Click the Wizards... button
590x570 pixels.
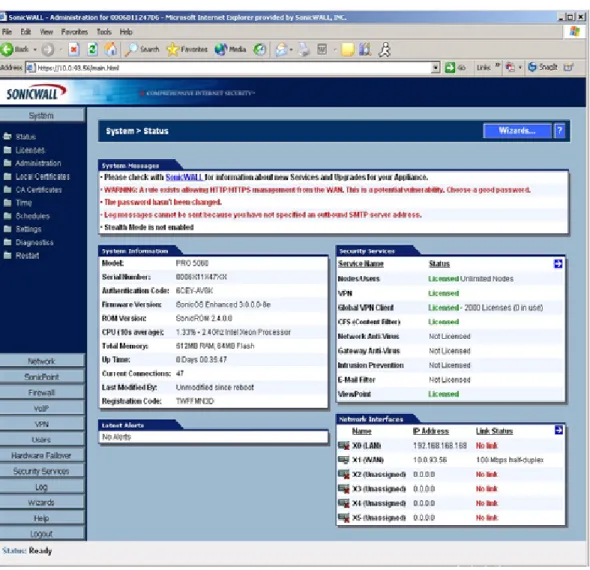pyautogui.click(x=517, y=131)
